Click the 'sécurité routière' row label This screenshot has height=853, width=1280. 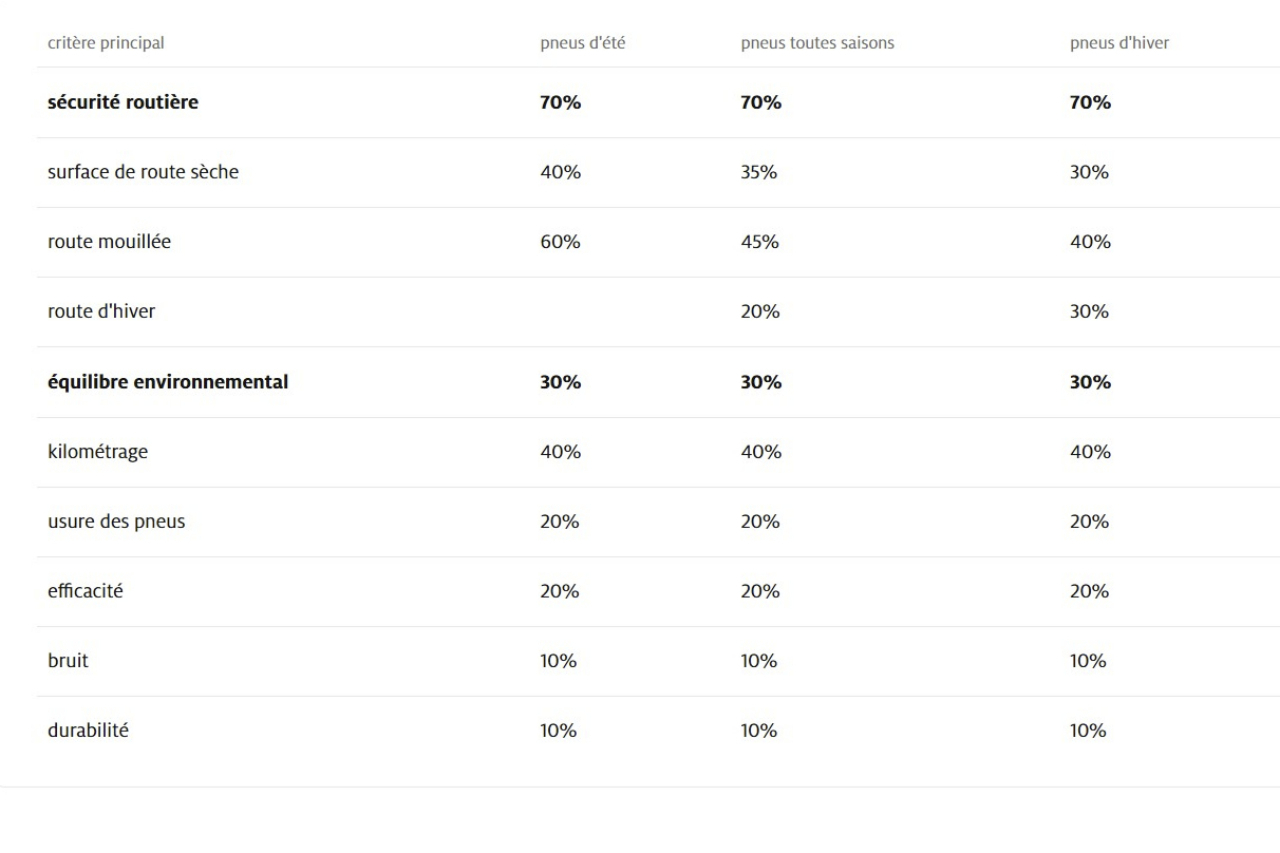tap(123, 102)
